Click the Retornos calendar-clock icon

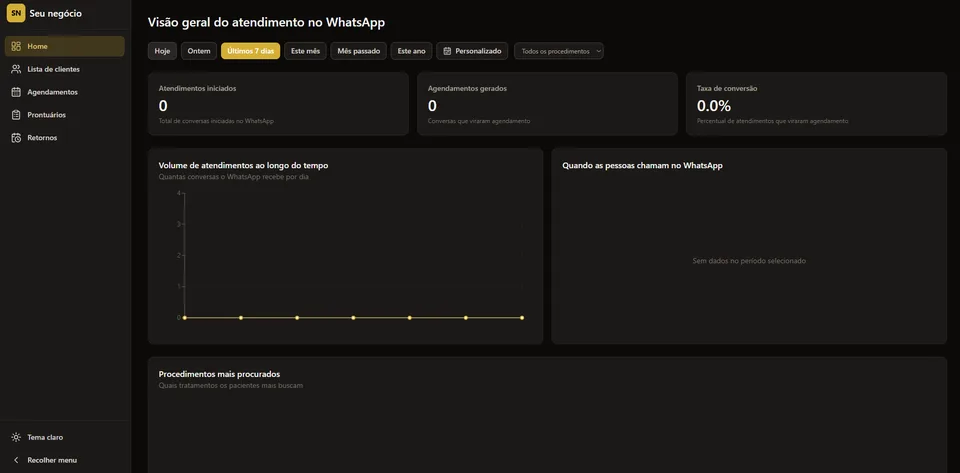click(16, 138)
